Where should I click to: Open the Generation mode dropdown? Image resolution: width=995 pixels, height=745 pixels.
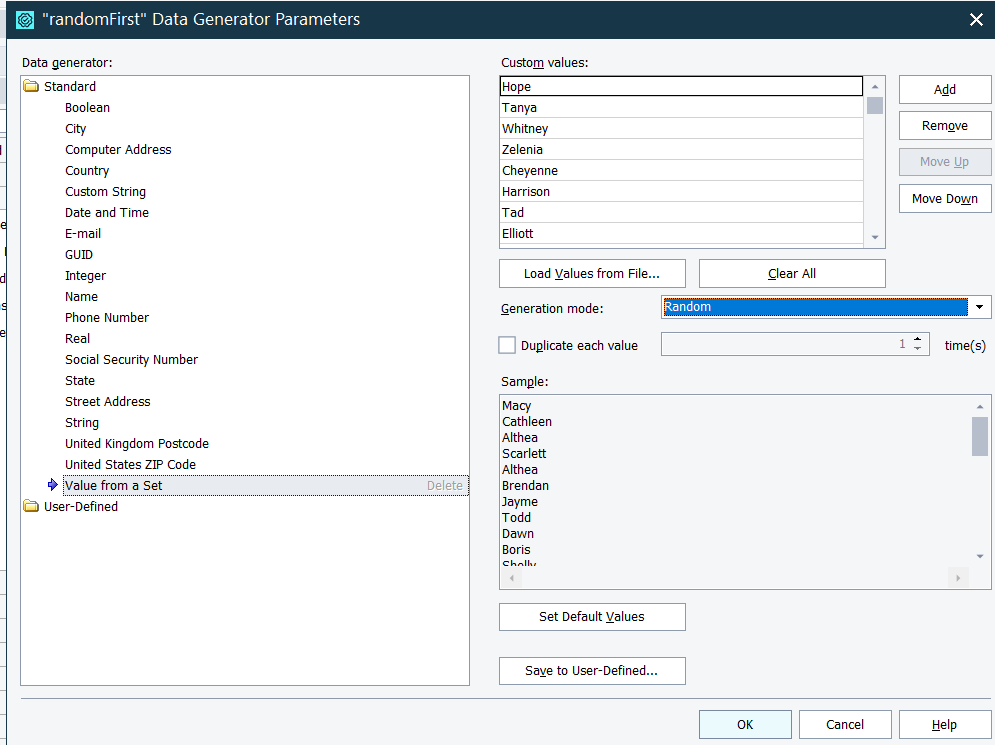pyautogui.click(x=980, y=307)
